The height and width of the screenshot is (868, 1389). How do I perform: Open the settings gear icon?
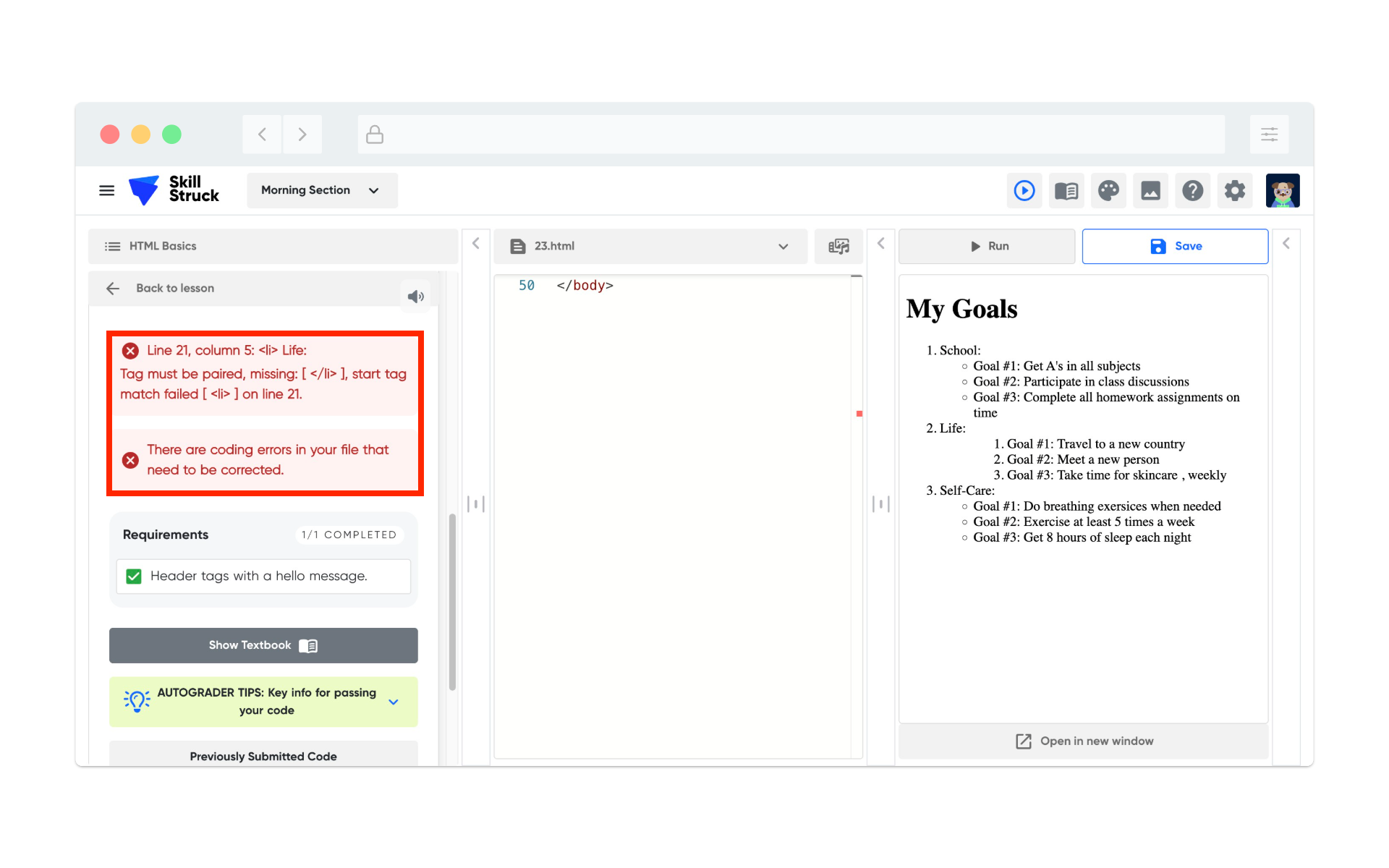(x=1234, y=191)
